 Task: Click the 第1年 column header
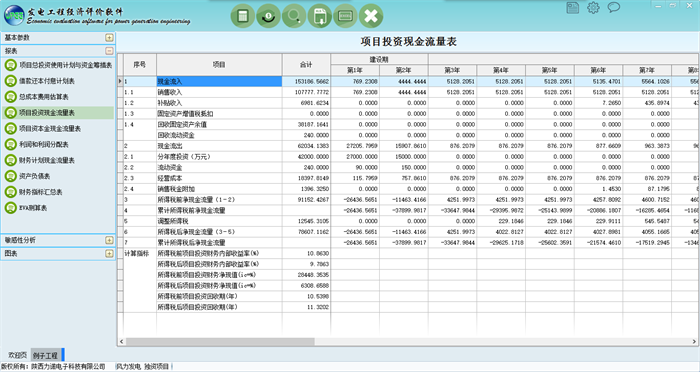click(x=355, y=70)
